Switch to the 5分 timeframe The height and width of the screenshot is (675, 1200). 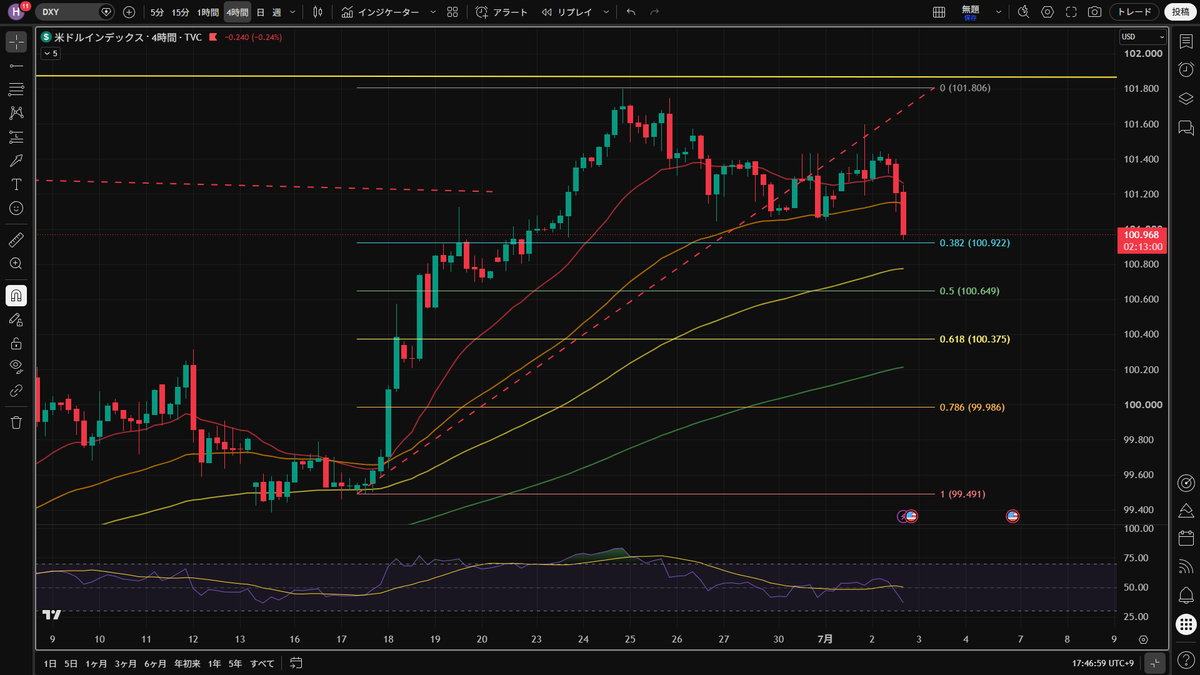pyautogui.click(x=158, y=12)
